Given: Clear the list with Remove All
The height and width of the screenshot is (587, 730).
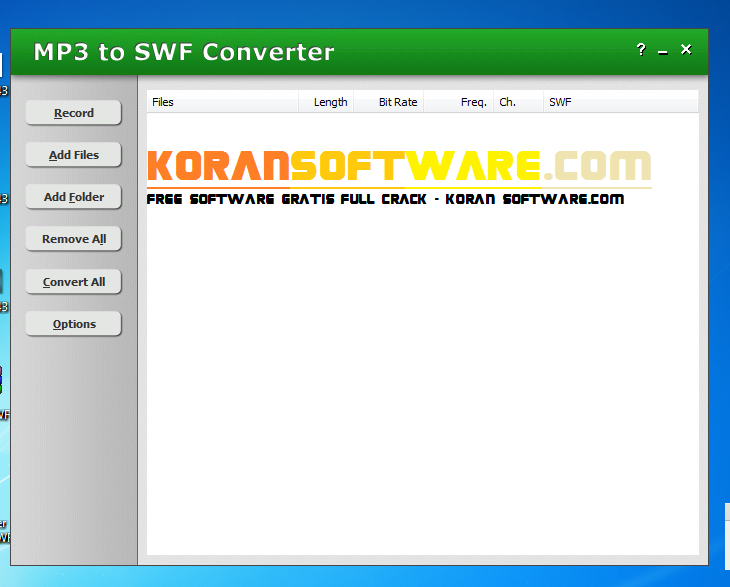Looking at the screenshot, I should 74,238.
